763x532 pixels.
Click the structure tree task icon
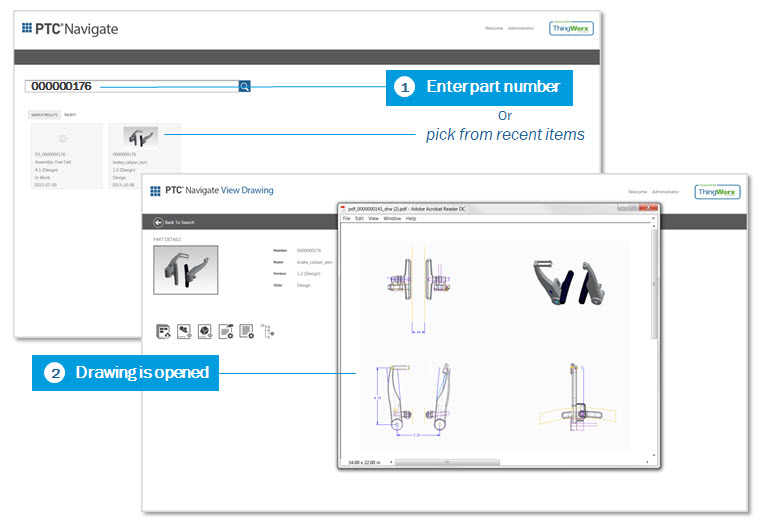[267, 331]
